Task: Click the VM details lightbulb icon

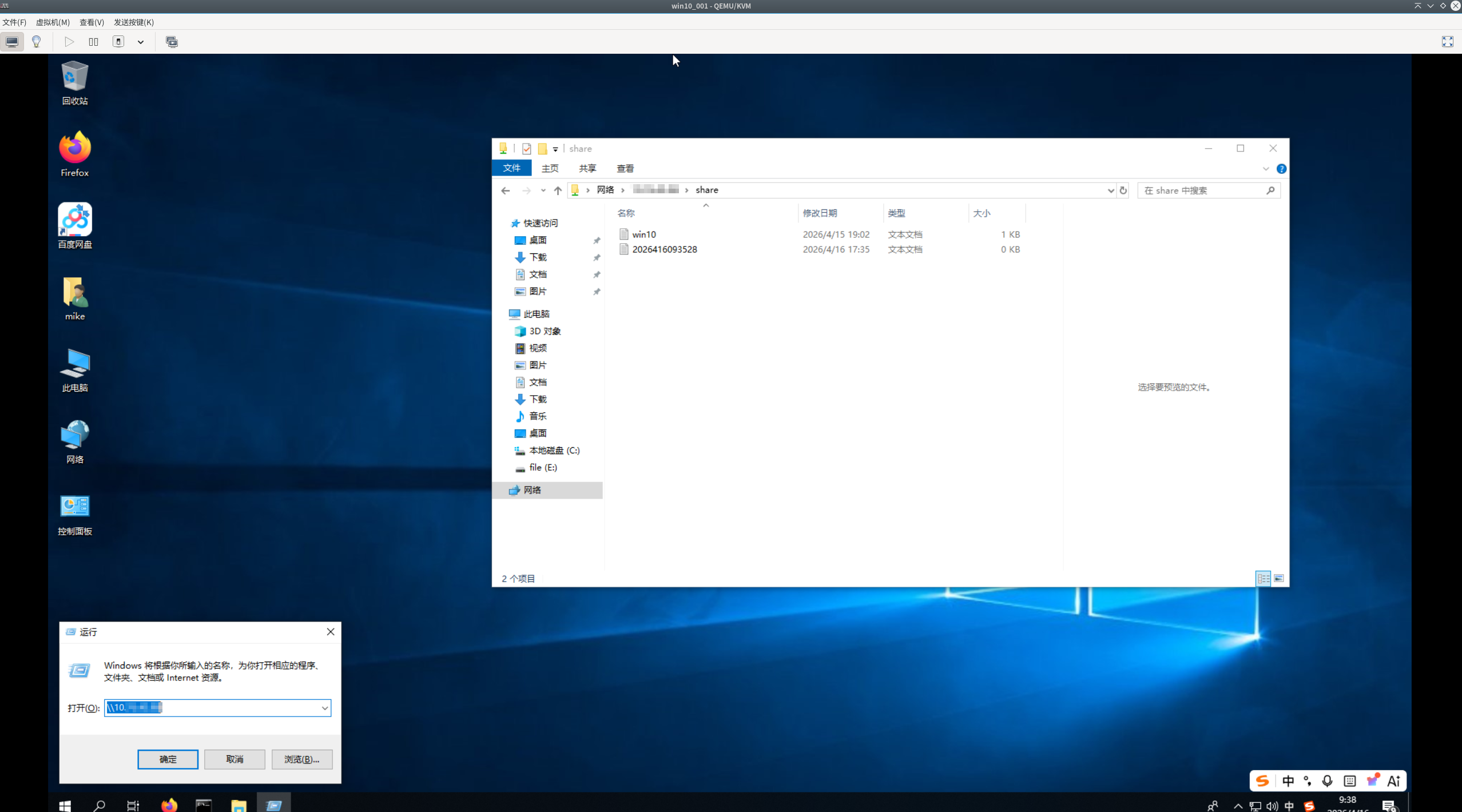Action: point(37,42)
